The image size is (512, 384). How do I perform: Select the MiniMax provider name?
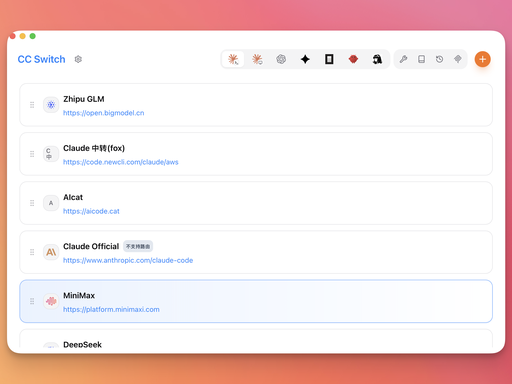click(79, 296)
